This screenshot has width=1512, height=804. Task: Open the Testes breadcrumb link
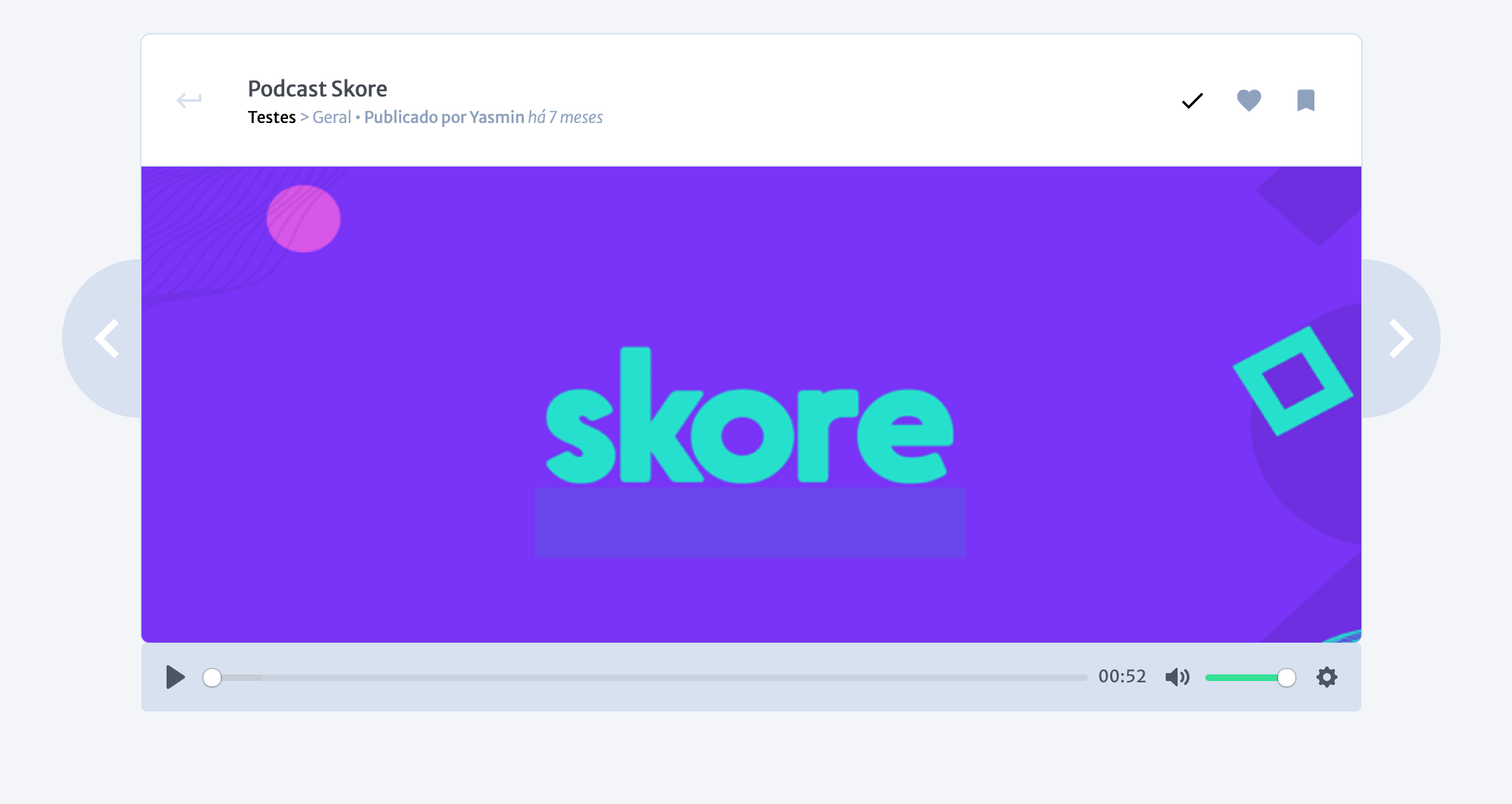(x=272, y=117)
